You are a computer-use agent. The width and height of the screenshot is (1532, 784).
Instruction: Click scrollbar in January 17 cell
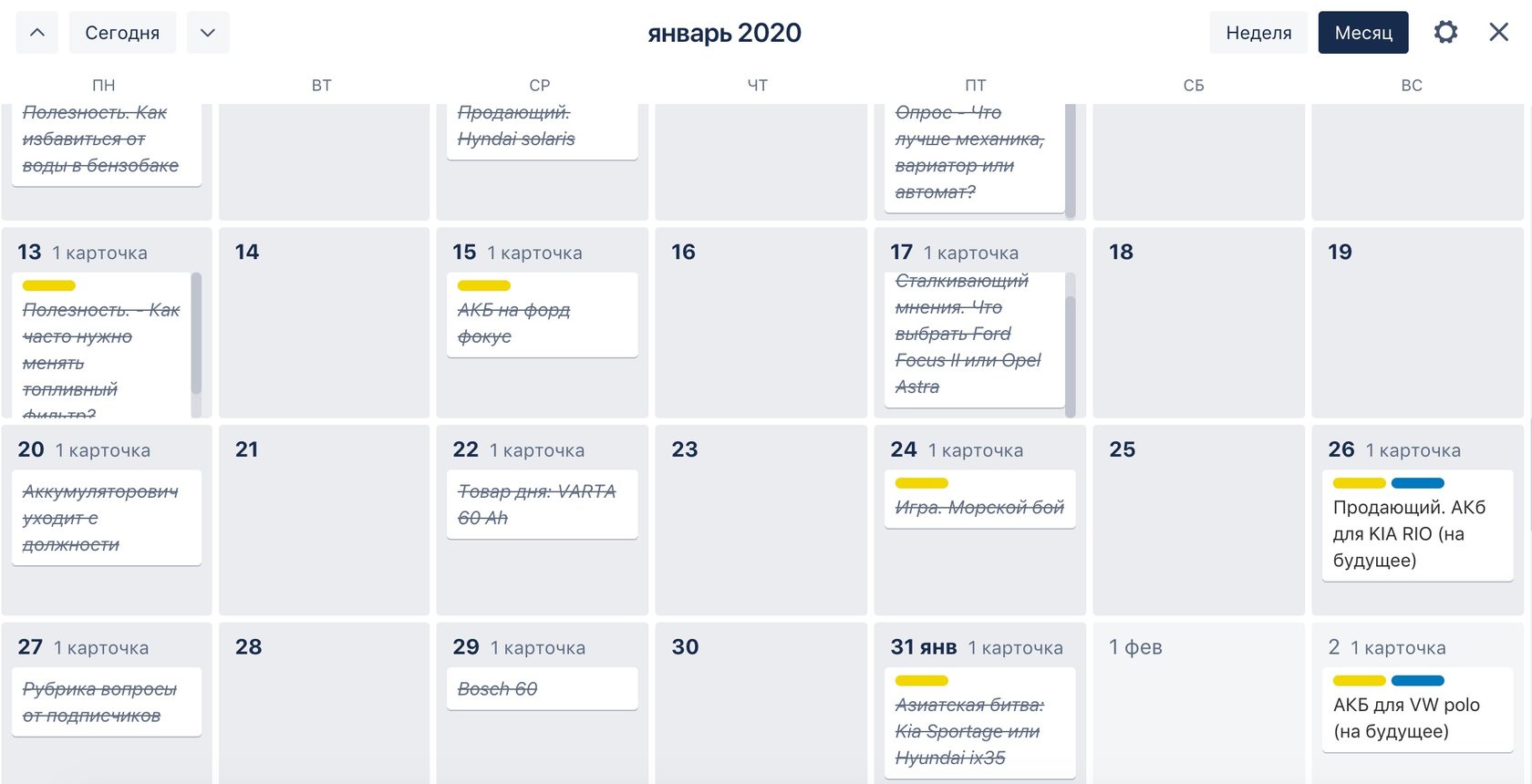tap(1071, 356)
